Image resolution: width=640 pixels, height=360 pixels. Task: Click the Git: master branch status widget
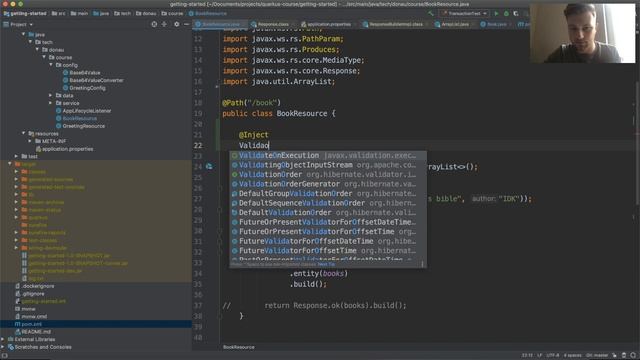597,356
